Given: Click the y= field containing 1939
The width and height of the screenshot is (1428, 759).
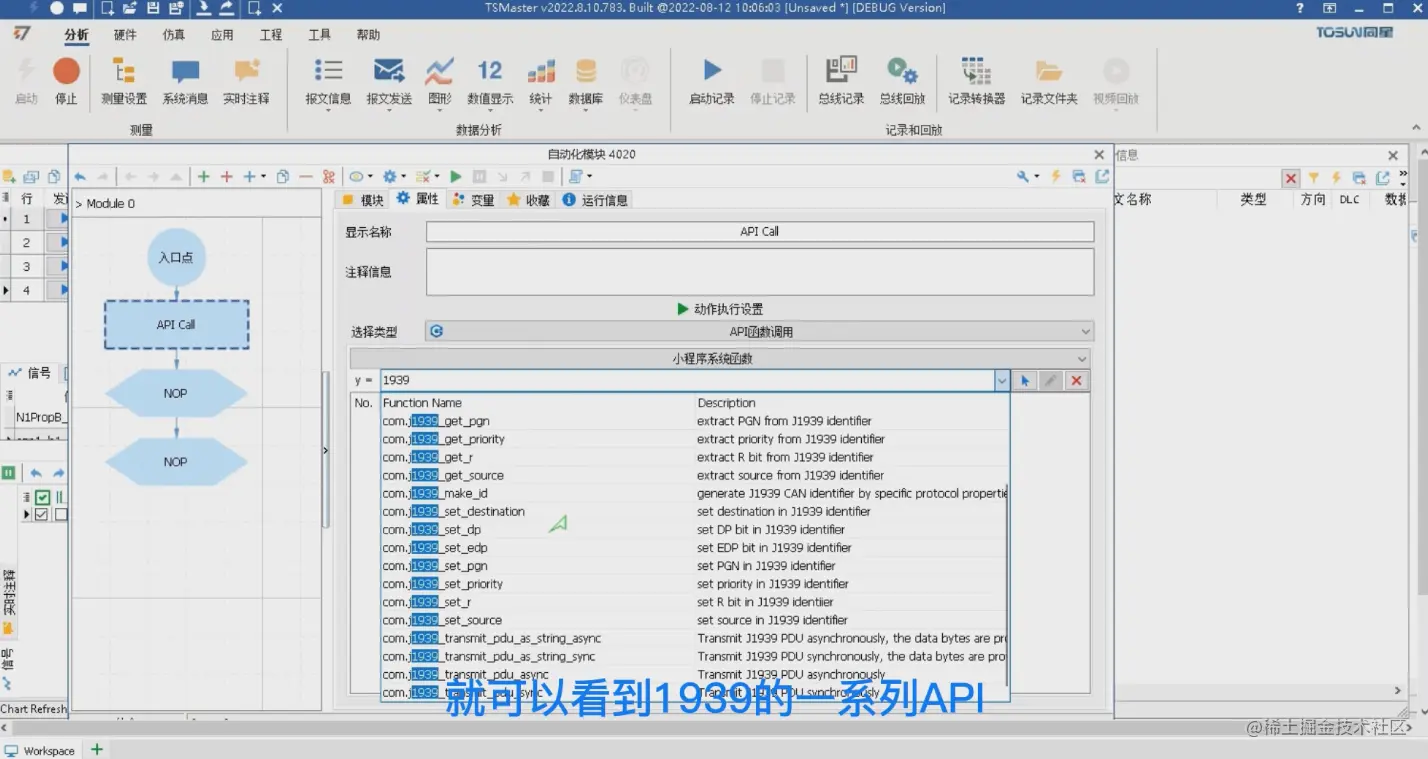Looking at the screenshot, I should [x=688, y=380].
